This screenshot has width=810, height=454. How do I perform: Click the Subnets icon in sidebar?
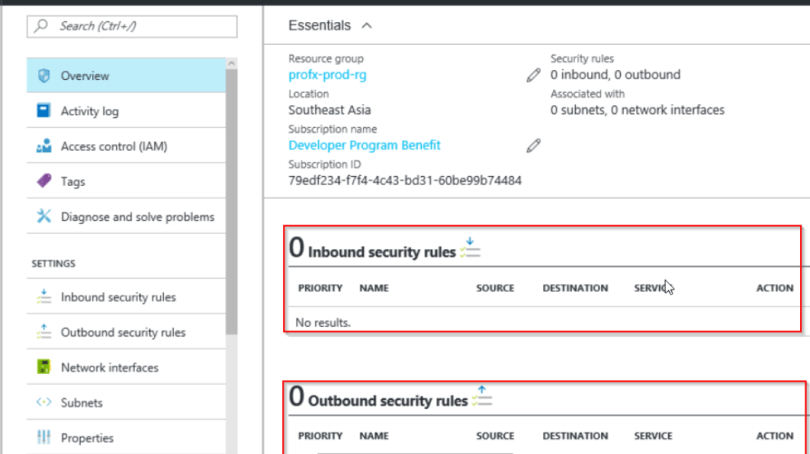pos(43,403)
